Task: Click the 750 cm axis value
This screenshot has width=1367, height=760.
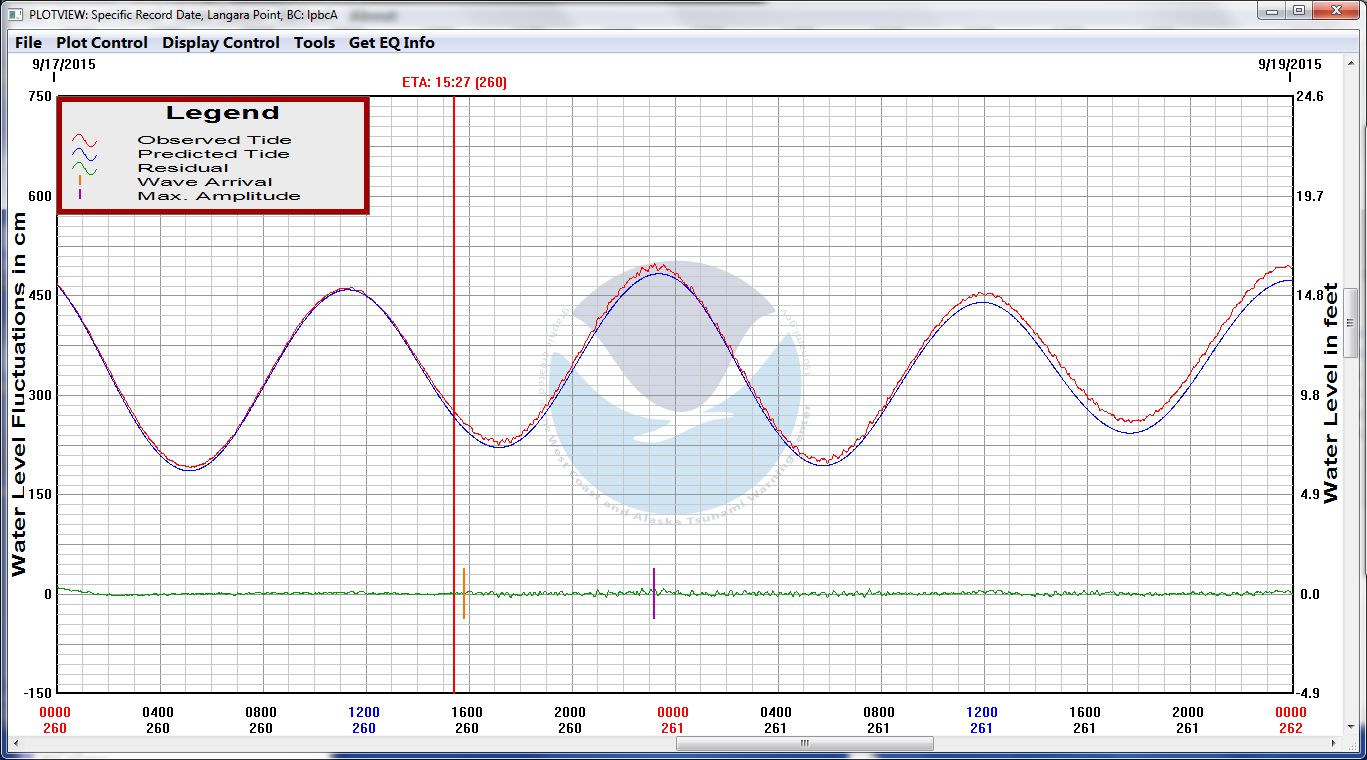Action: pyautogui.click(x=40, y=96)
